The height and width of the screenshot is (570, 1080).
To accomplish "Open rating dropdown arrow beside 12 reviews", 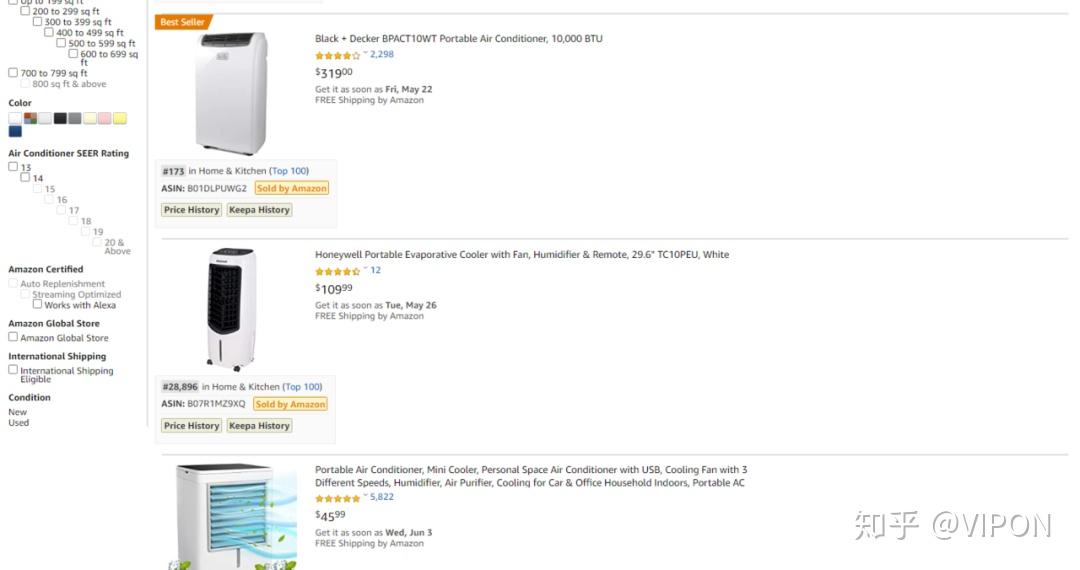I will (x=365, y=269).
